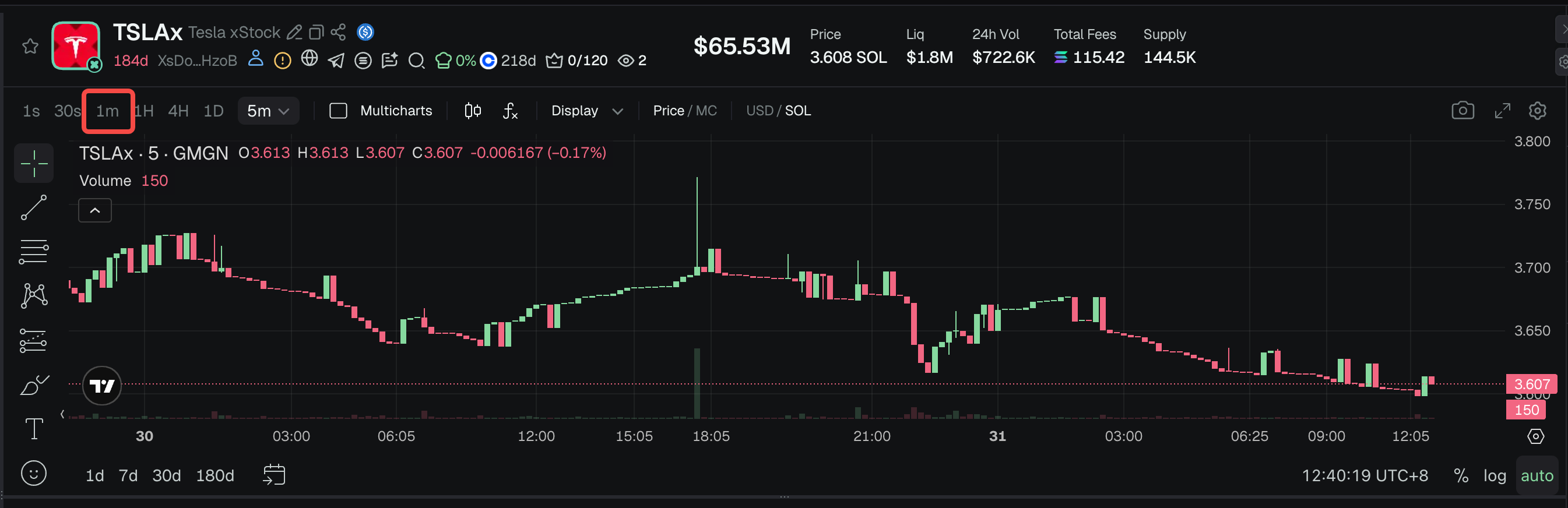The width and height of the screenshot is (1568, 508).
Task: Select the text annotation tool
Action: coord(34,429)
